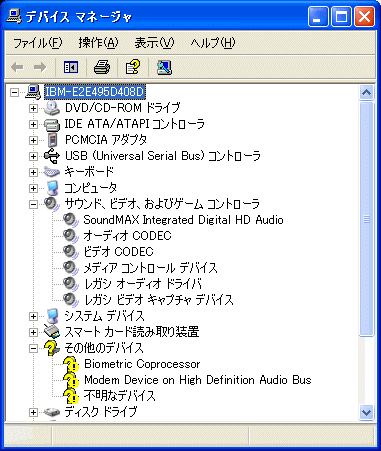Click the keyboard icon next to キーボード
This screenshot has height=451, width=381.
click(52, 172)
